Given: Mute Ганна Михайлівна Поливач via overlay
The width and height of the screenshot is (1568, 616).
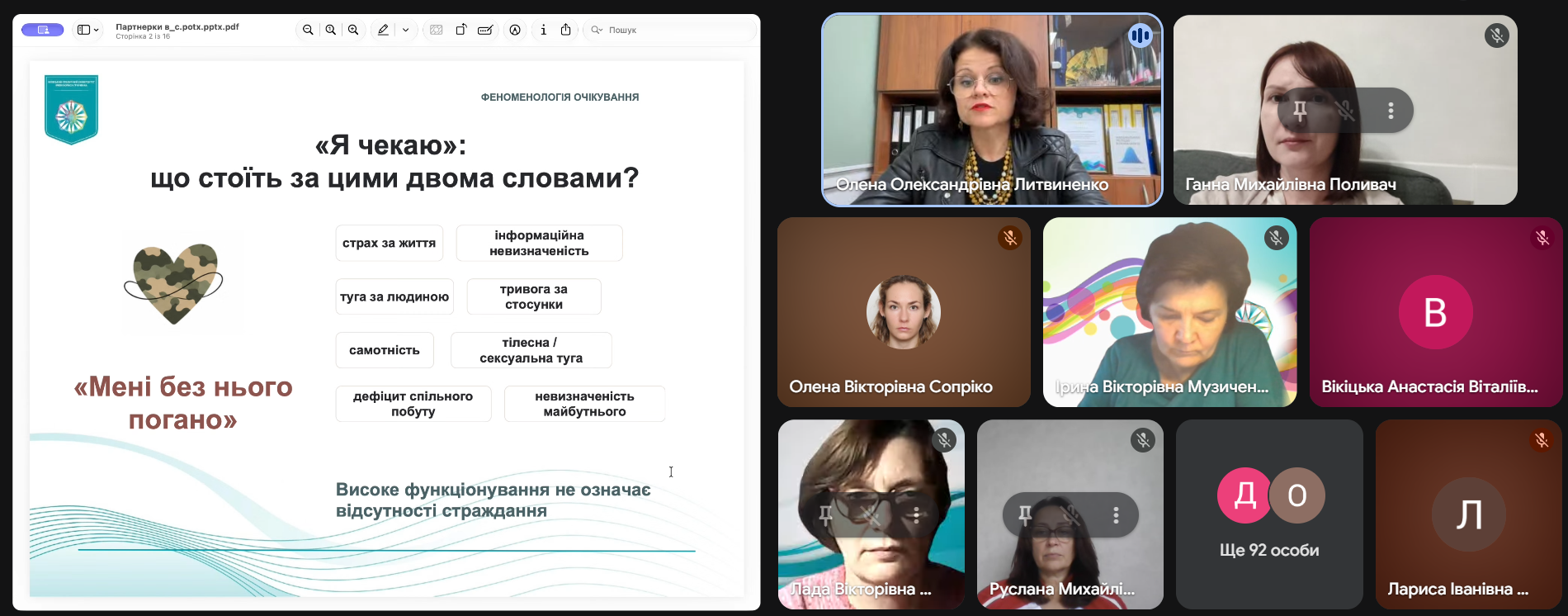Looking at the screenshot, I should click(x=1345, y=110).
